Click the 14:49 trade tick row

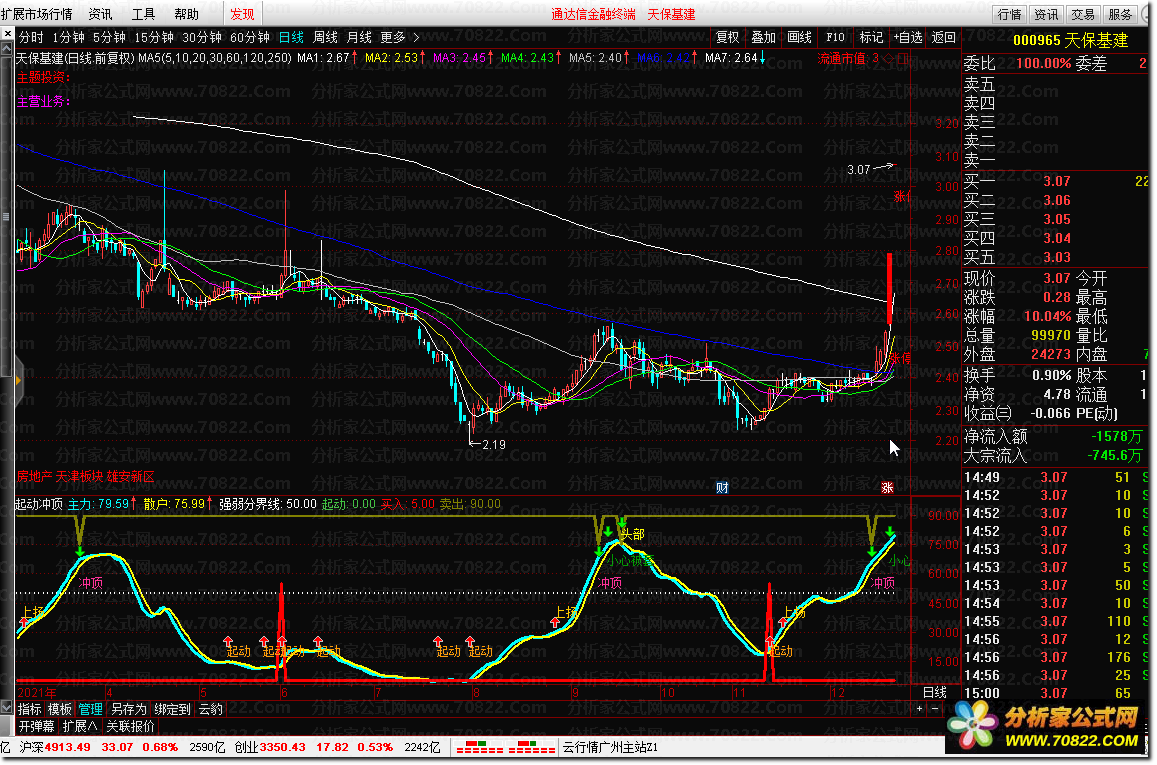(1056, 477)
